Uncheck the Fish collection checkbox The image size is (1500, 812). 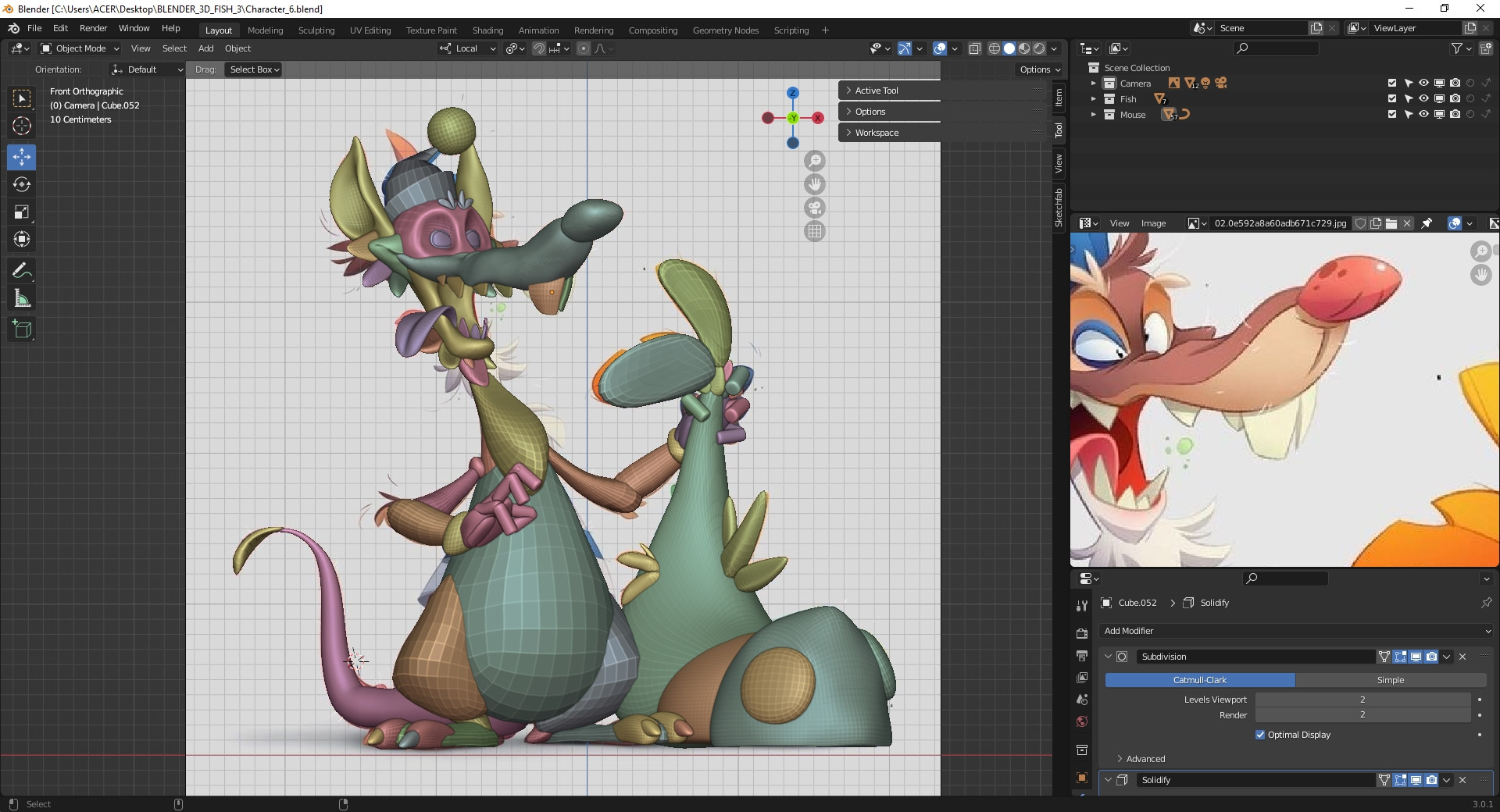[x=1391, y=98]
